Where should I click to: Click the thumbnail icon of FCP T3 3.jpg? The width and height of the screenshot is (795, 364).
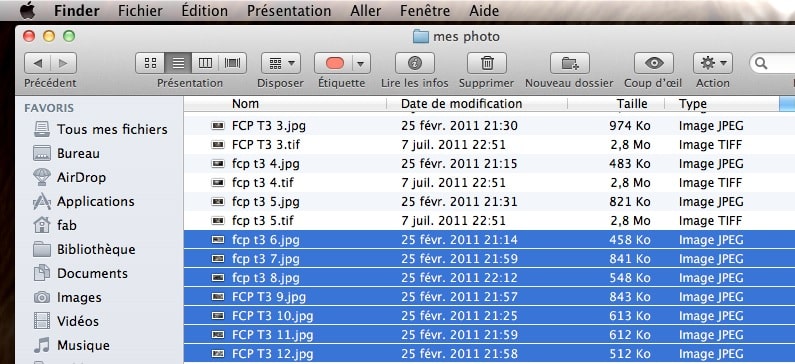(x=218, y=126)
